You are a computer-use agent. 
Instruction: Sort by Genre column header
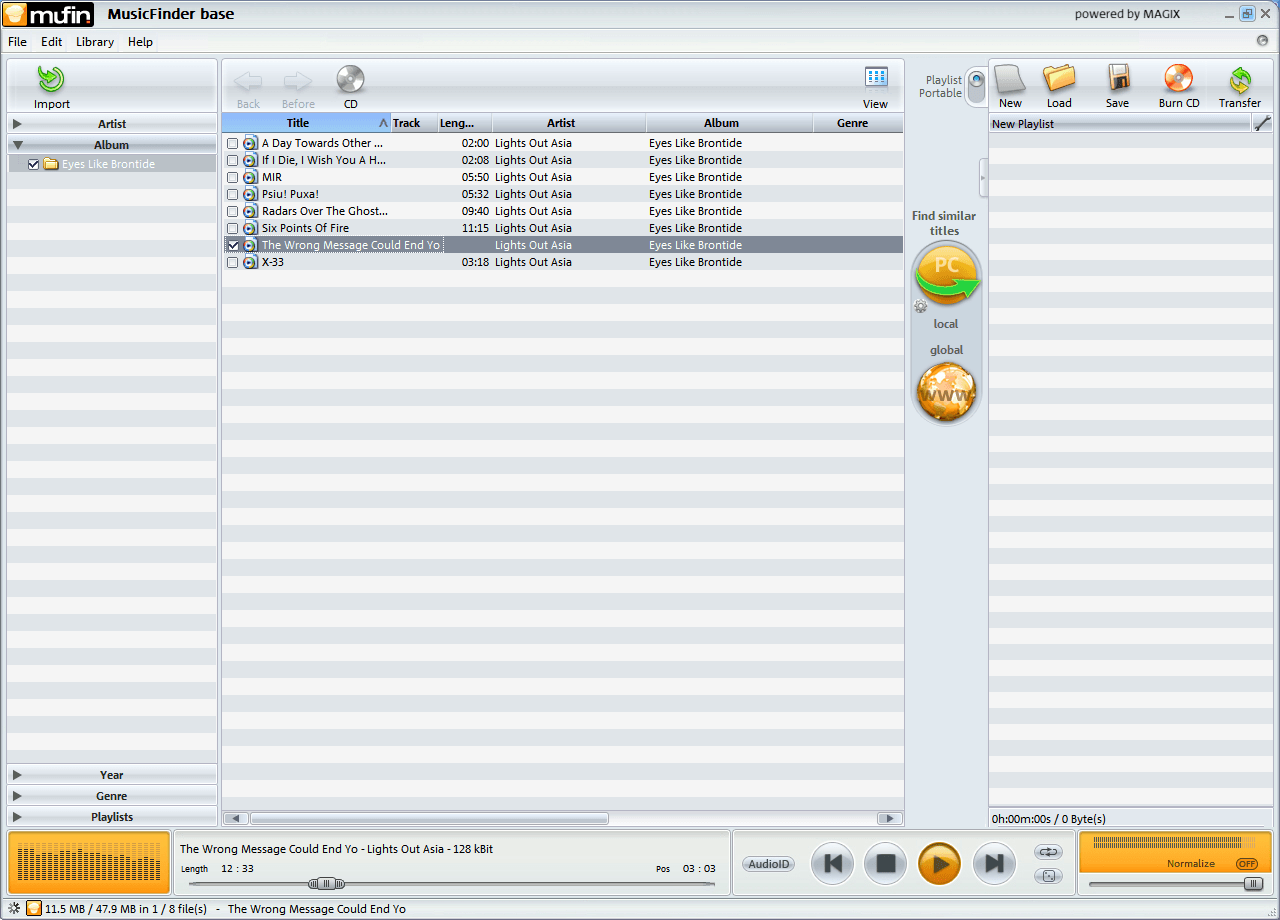tap(857, 123)
